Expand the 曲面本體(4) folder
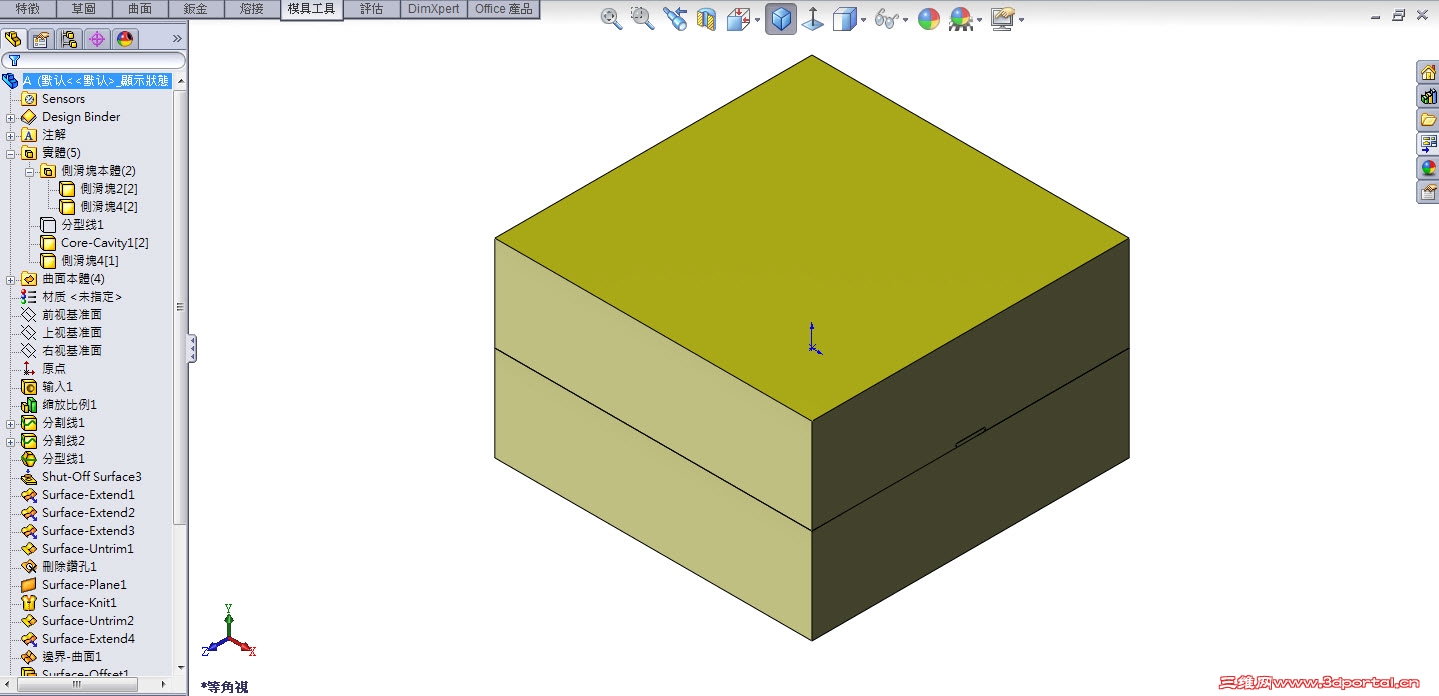 click(x=11, y=279)
